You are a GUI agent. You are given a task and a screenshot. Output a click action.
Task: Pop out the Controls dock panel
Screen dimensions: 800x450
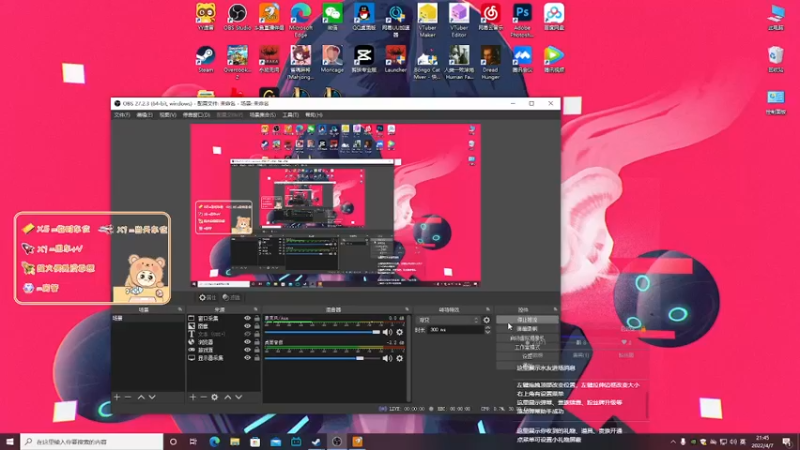555,310
